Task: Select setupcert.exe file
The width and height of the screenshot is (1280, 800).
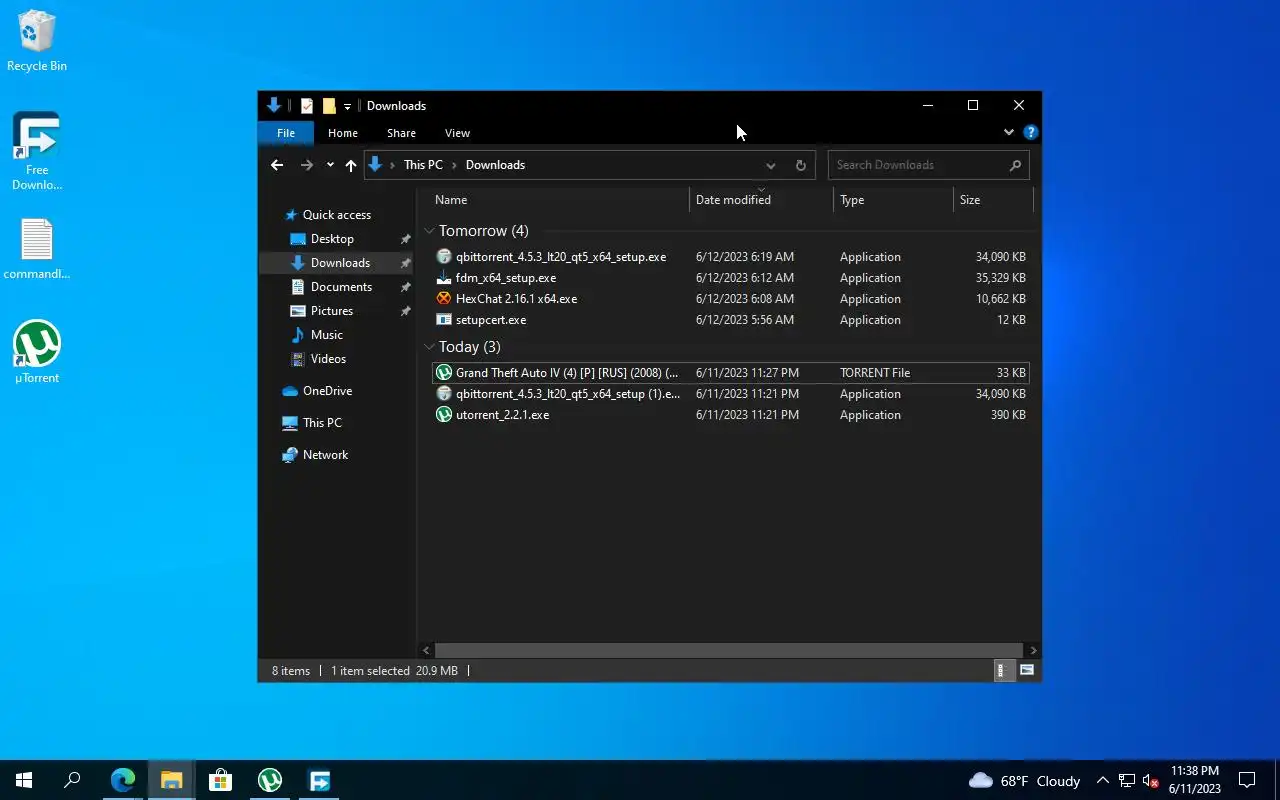Action: (731, 320)
